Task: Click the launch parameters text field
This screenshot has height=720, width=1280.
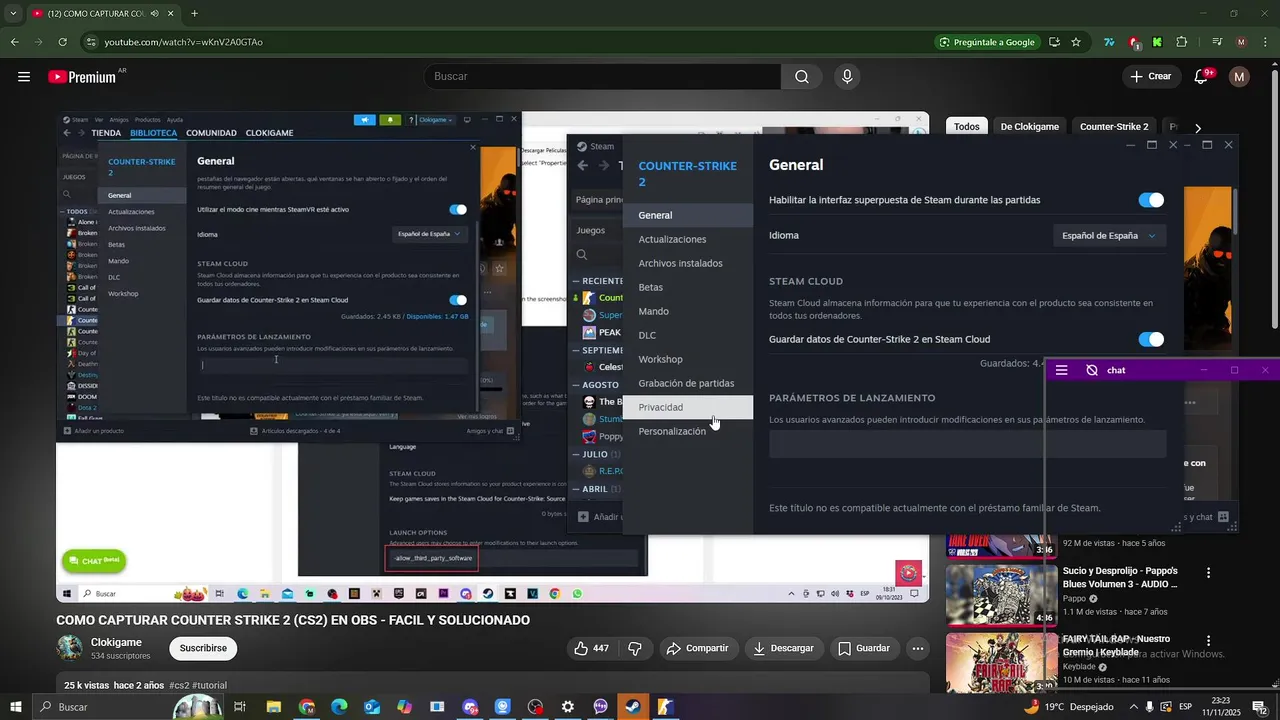Action: 967,444
